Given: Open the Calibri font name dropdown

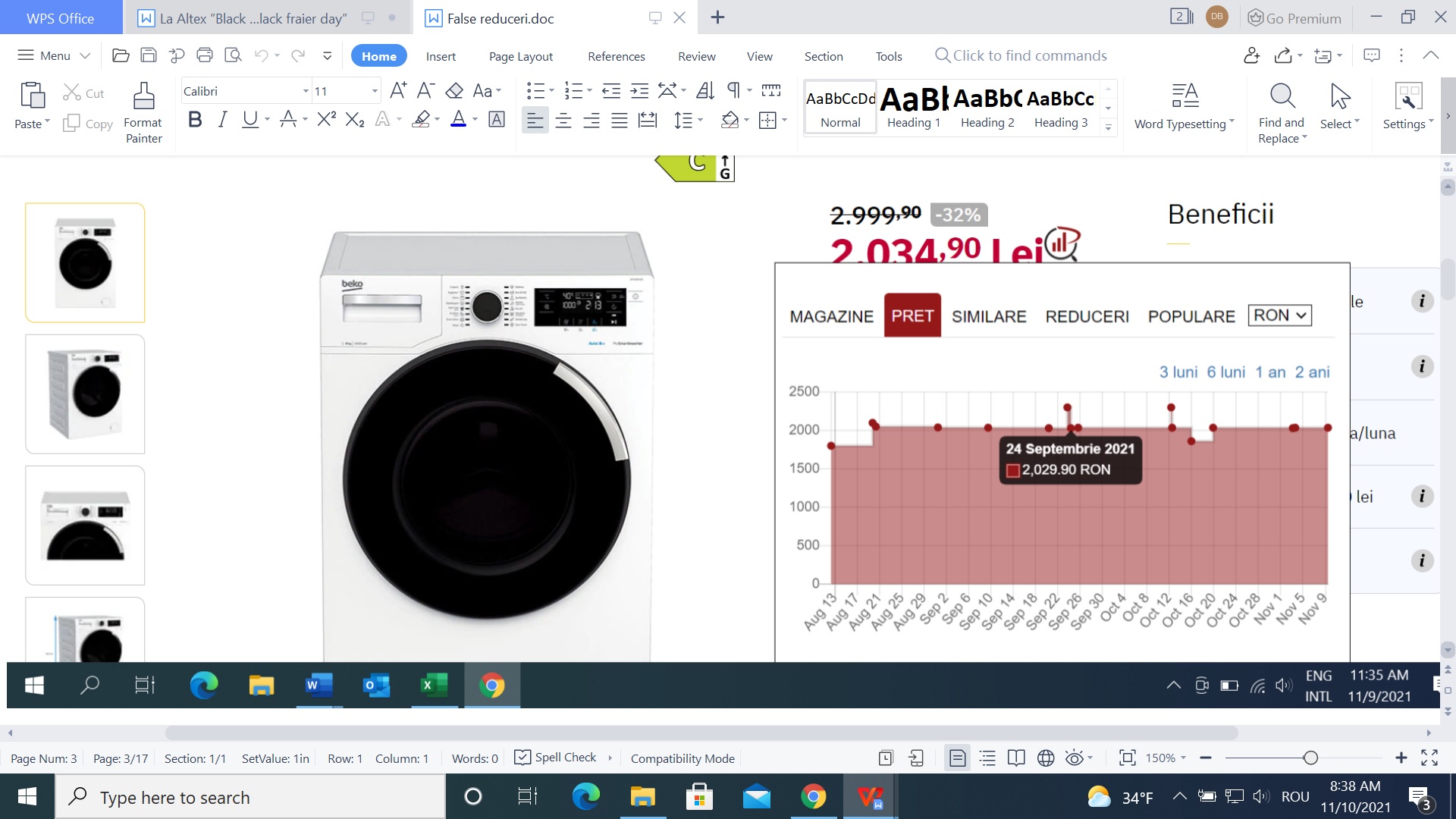Looking at the screenshot, I should click(x=306, y=91).
